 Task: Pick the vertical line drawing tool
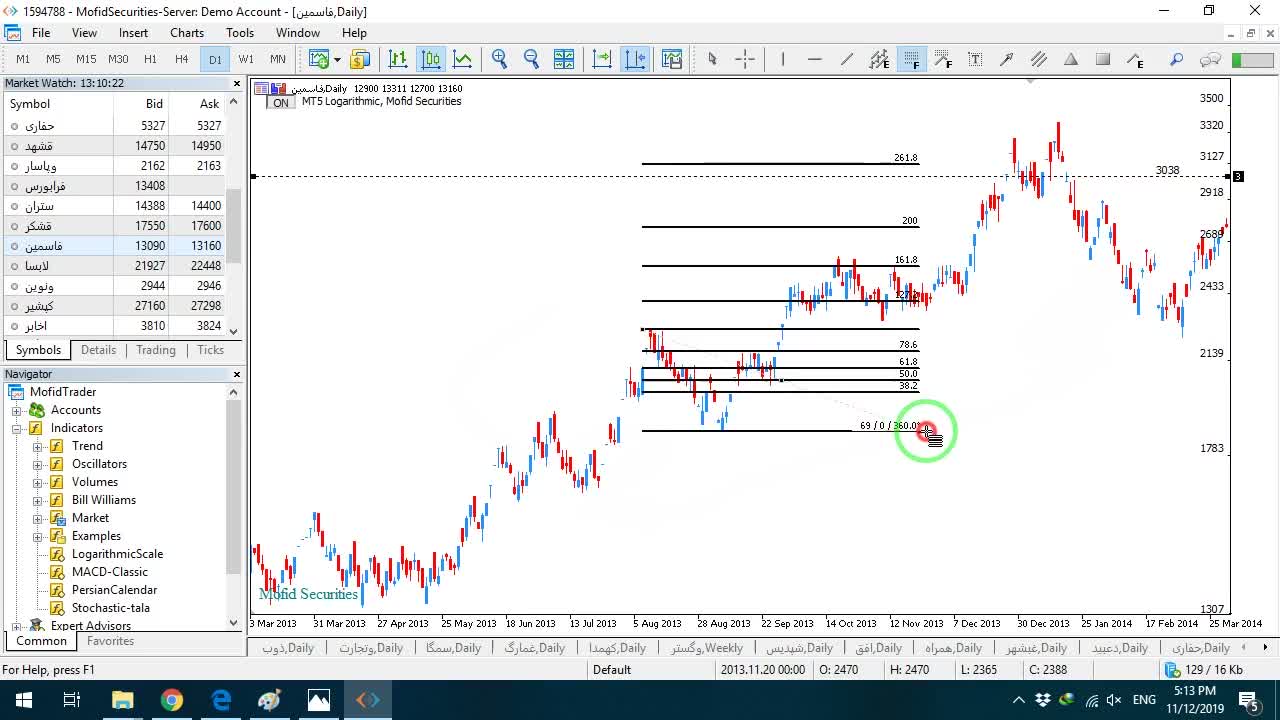pyautogui.click(x=783, y=59)
